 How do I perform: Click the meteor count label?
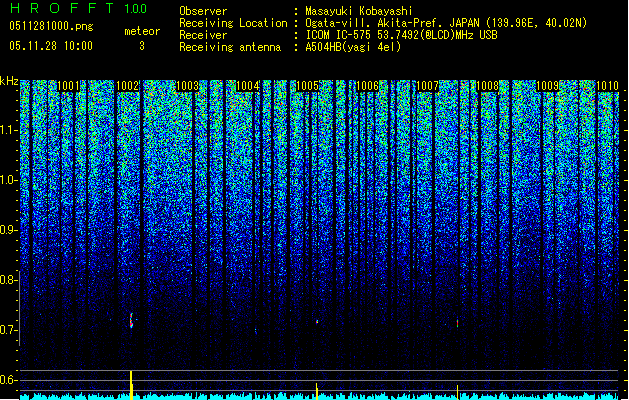pos(142,31)
